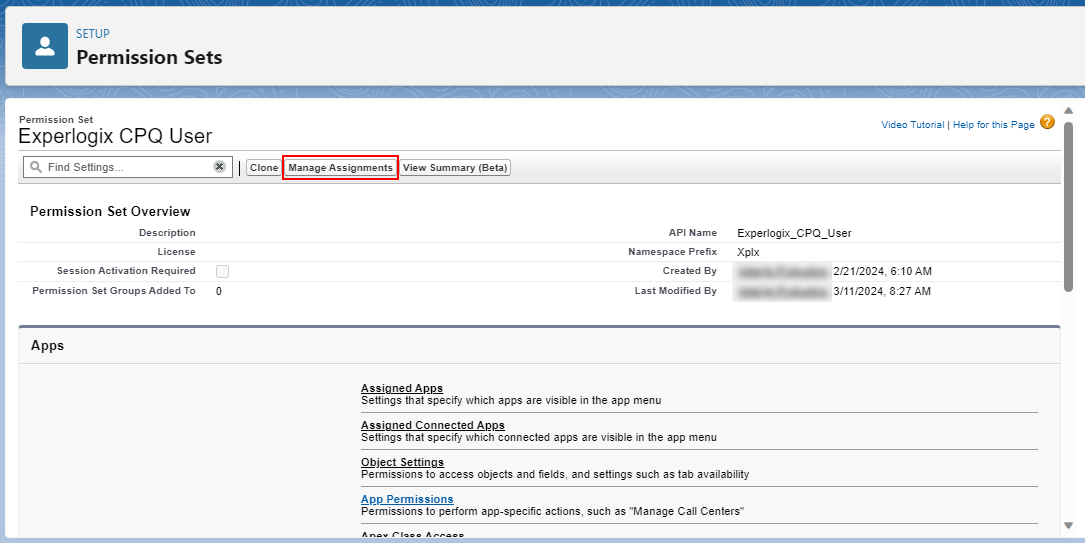Click the vertical scrollbar thumb

pos(1068,206)
